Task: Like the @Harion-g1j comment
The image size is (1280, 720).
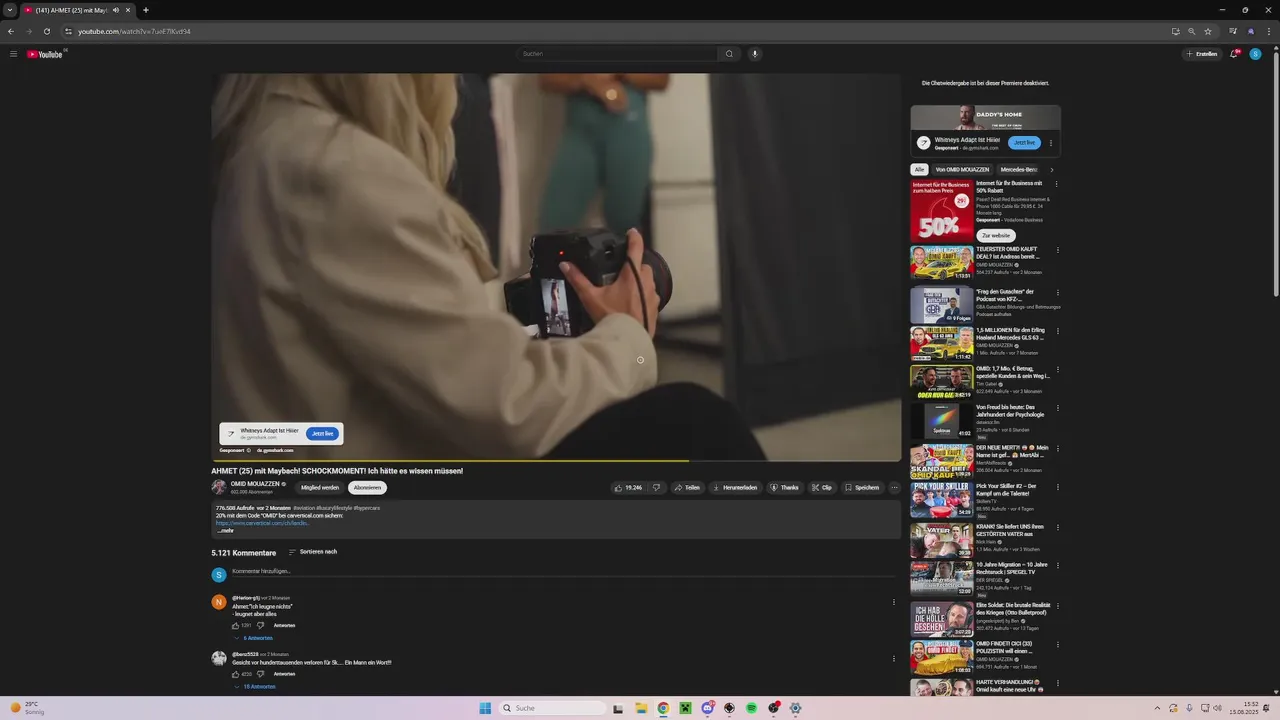Action: click(x=236, y=626)
